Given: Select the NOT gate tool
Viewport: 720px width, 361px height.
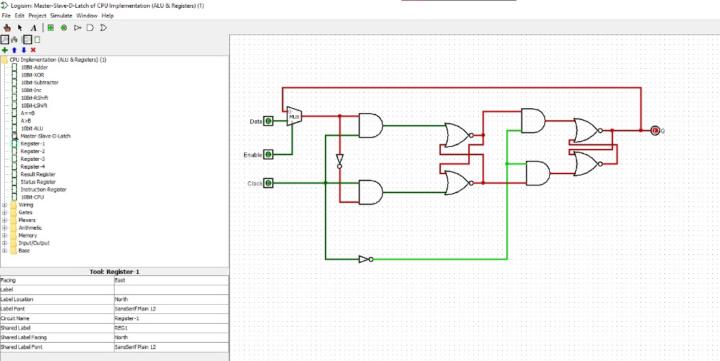Looking at the screenshot, I should coord(77,28).
